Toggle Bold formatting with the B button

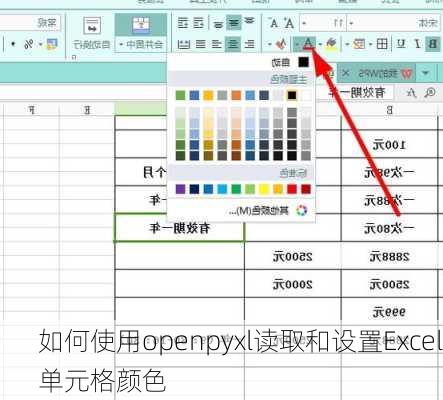pyautogui.click(x=433, y=44)
